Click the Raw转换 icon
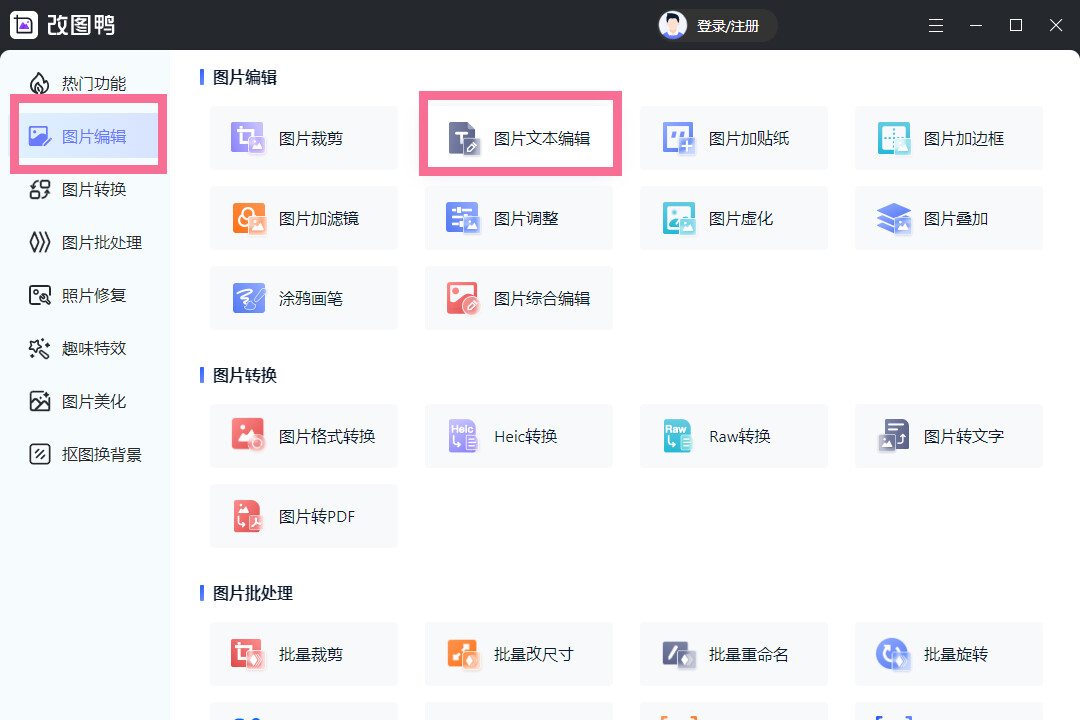The image size is (1080, 720). click(x=678, y=436)
